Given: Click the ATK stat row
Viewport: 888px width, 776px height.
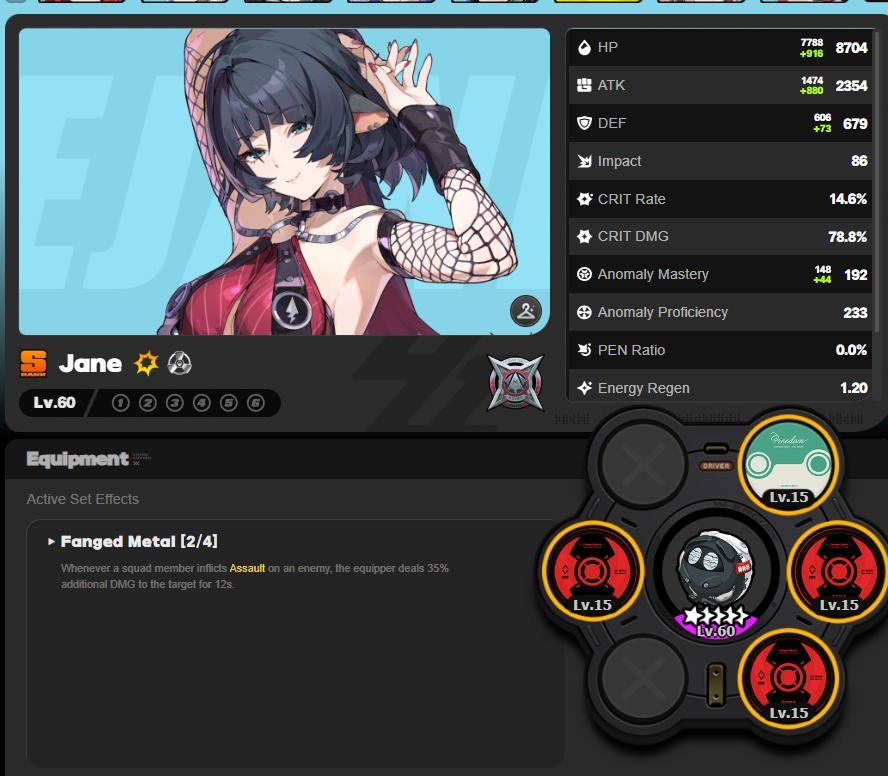Looking at the screenshot, I should (720, 86).
